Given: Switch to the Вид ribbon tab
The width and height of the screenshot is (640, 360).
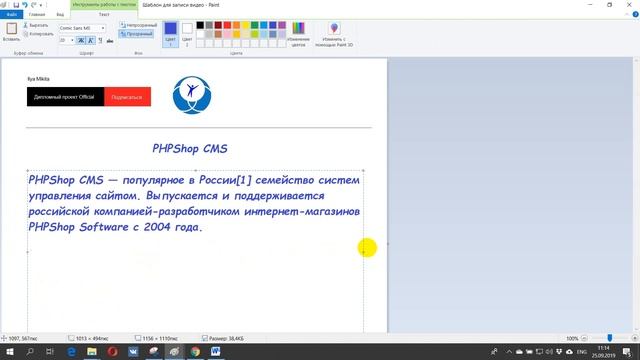Looking at the screenshot, I should coord(60,14).
